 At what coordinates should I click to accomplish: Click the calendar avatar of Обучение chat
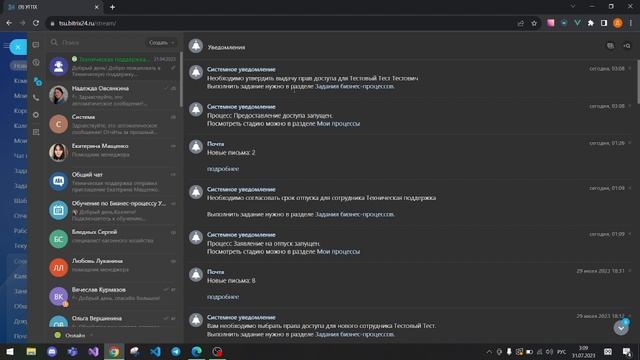58,210
